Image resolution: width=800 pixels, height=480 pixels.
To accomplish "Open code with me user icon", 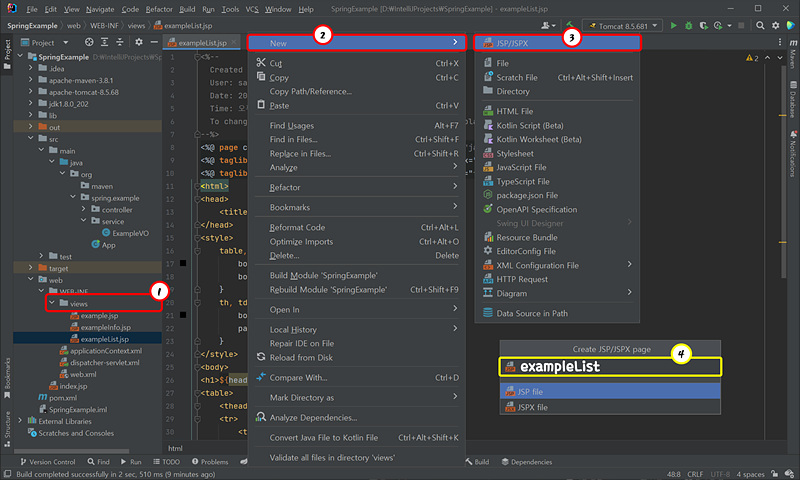I will pos(547,26).
